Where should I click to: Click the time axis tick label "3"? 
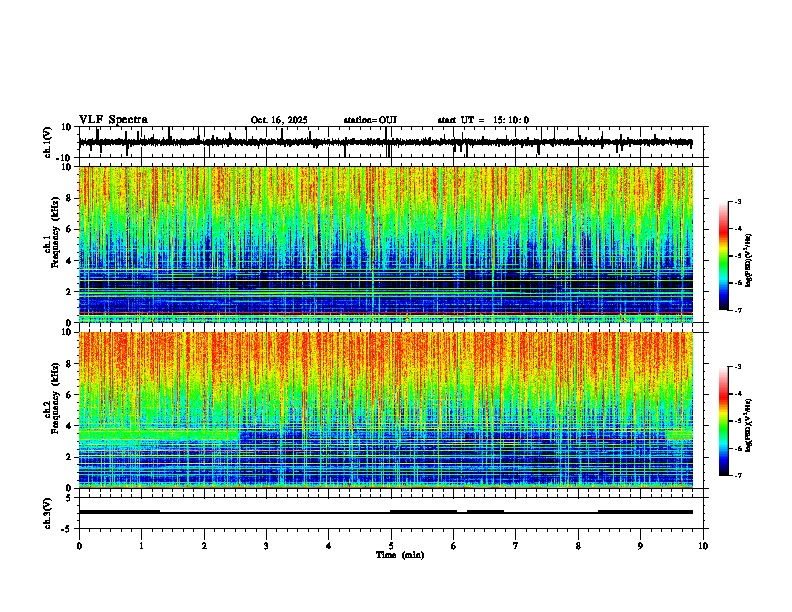click(266, 546)
